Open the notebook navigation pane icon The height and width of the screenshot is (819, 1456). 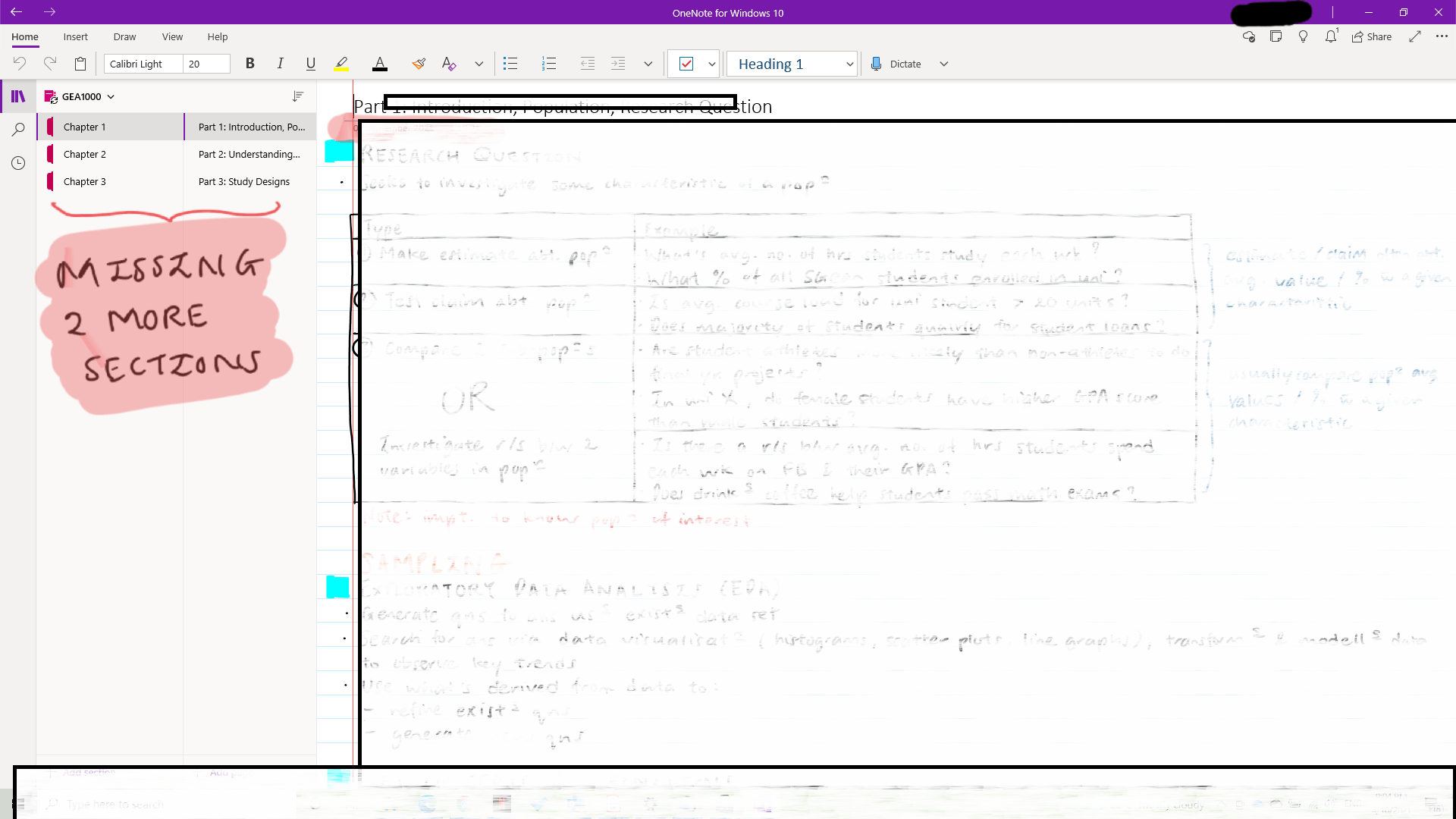18,96
